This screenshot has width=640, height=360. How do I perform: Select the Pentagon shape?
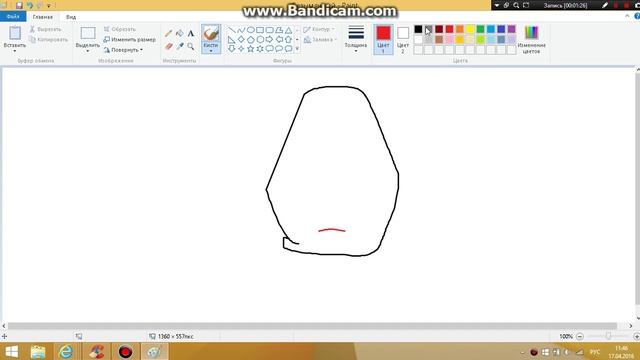point(251,40)
